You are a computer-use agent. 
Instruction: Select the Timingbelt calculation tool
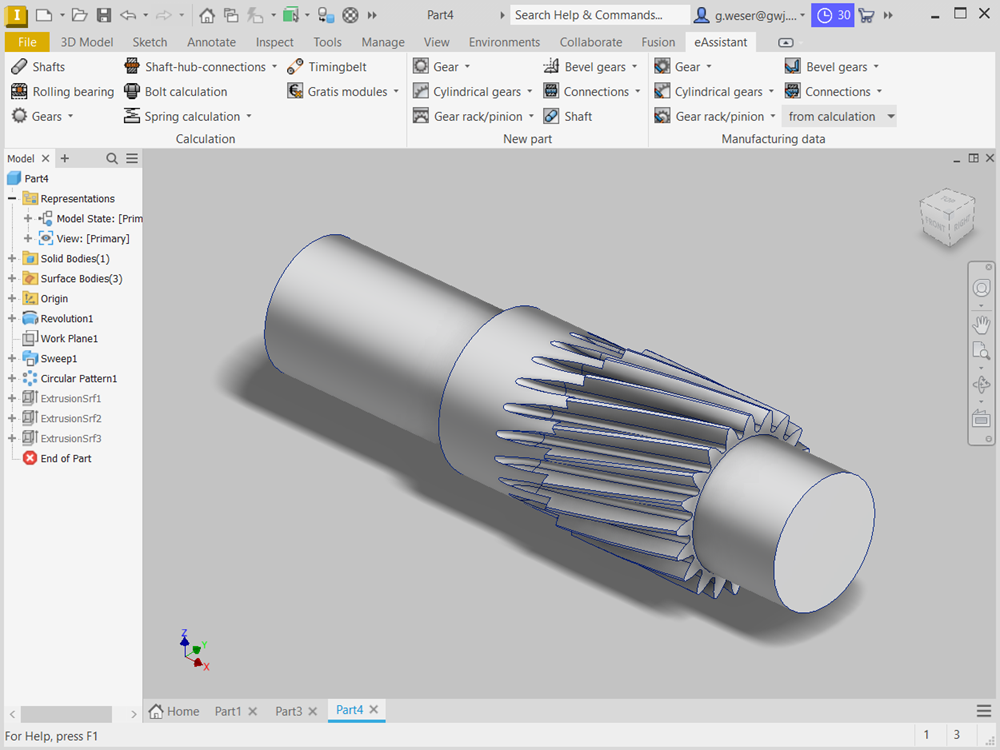tap(327, 67)
